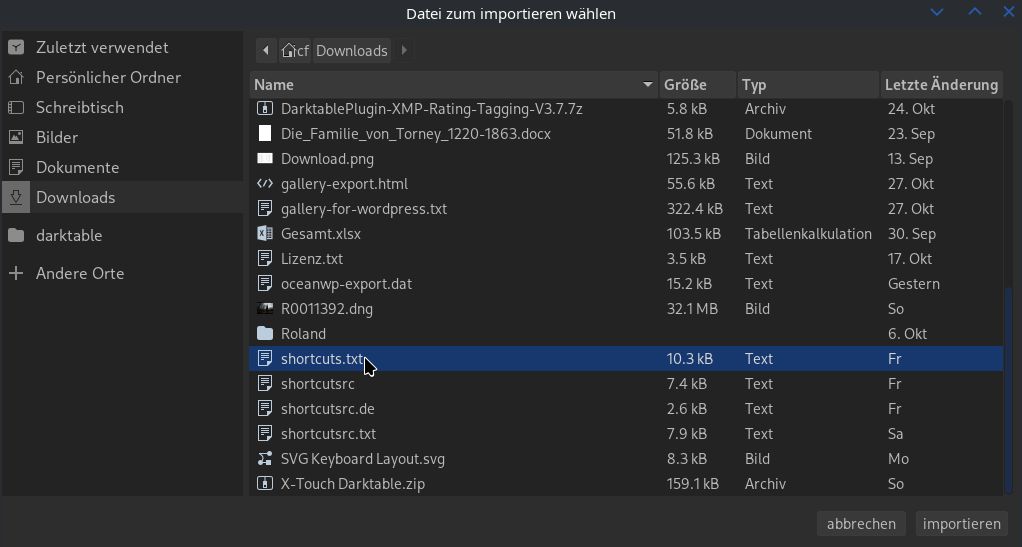Click the Name column sort arrow
This screenshot has height=547, width=1022.
point(648,85)
